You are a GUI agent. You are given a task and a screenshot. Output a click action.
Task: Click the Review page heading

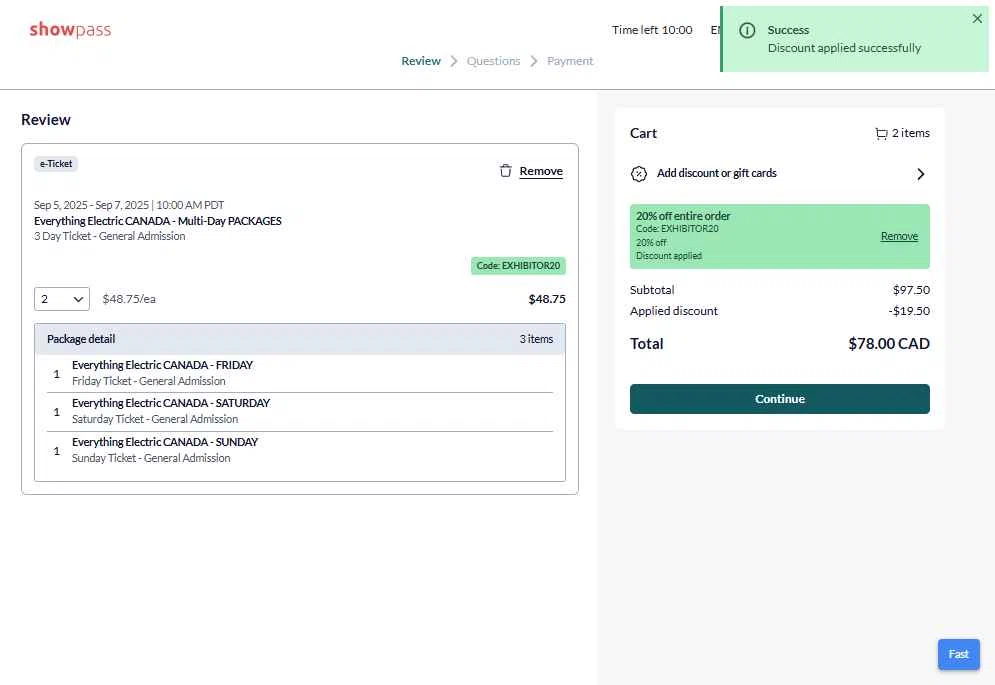(x=46, y=120)
